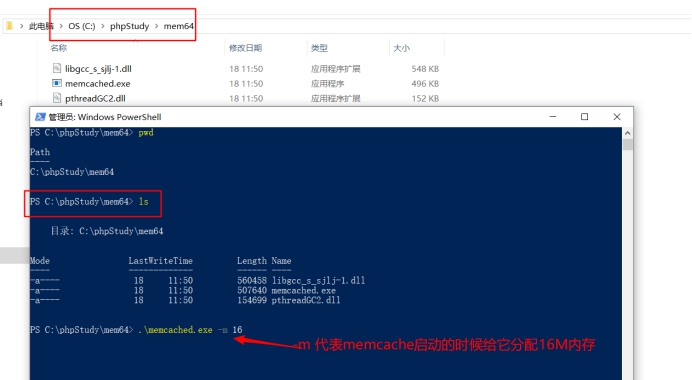Expand the chevron before mem64 breadcrumb
The width and height of the screenshot is (692, 380).
click(156, 26)
